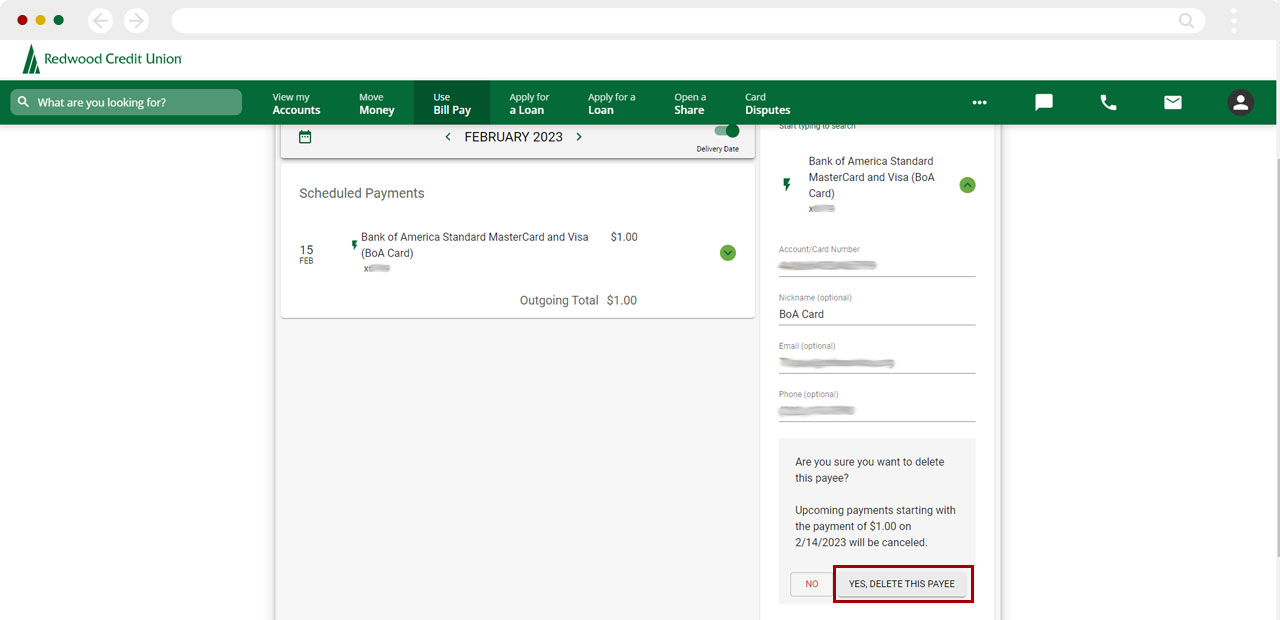Toggle the Delivery Date switch
The image size is (1280, 620).
click(727, 131)
